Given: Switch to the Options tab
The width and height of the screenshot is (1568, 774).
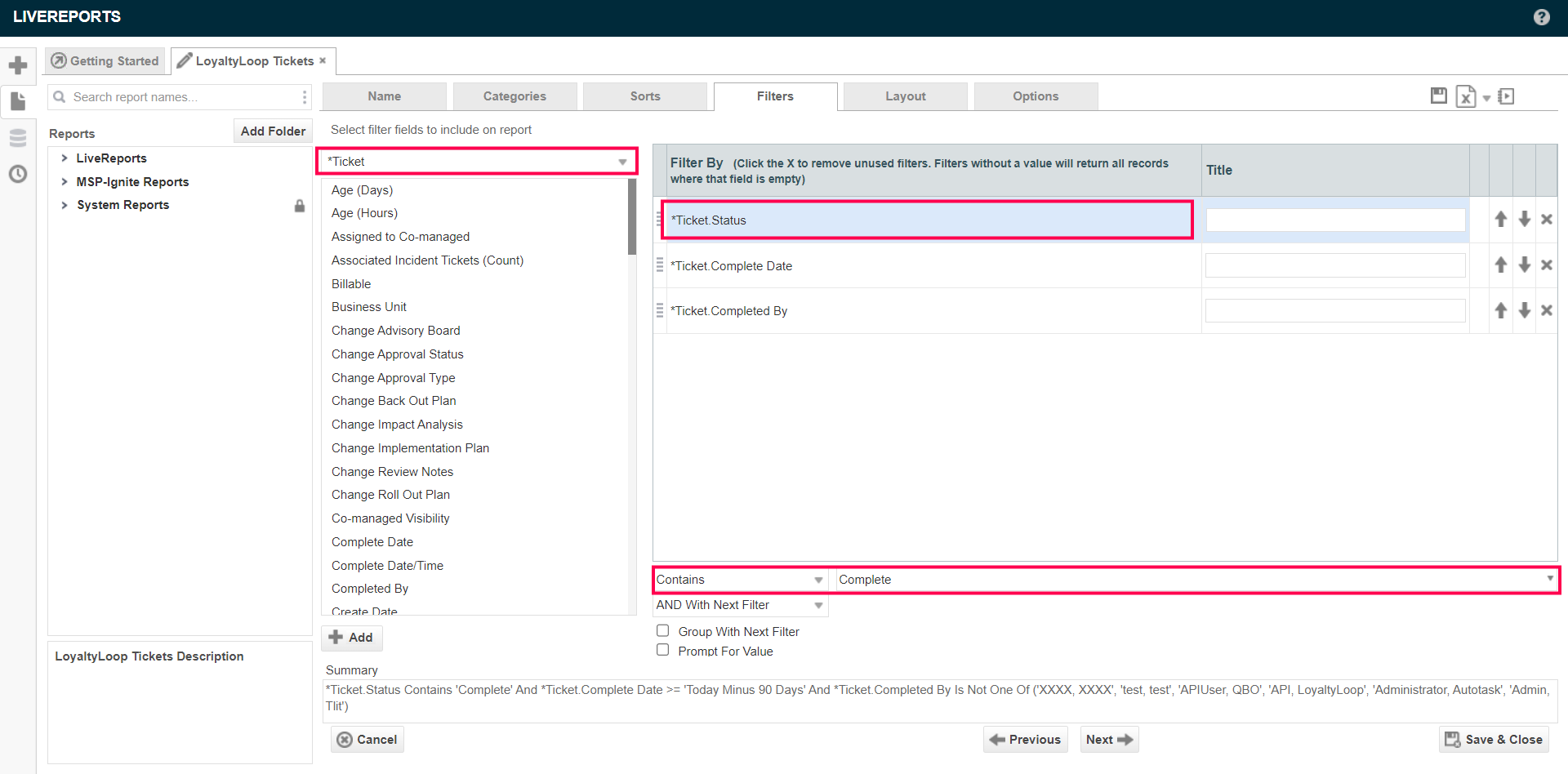Looking at the screenshot, I should point(1036,96).
